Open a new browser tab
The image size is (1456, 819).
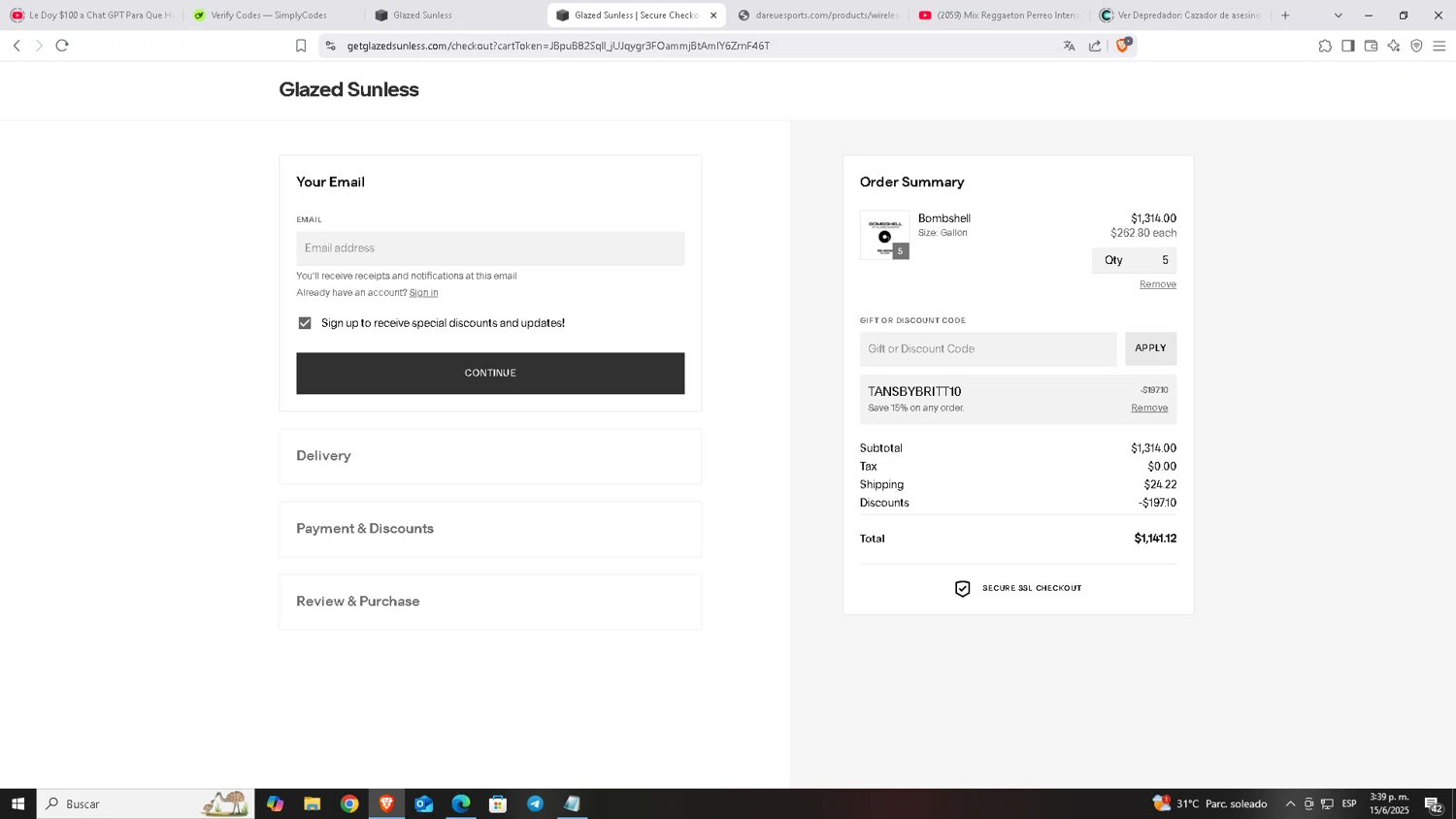tap(1285, 16)
